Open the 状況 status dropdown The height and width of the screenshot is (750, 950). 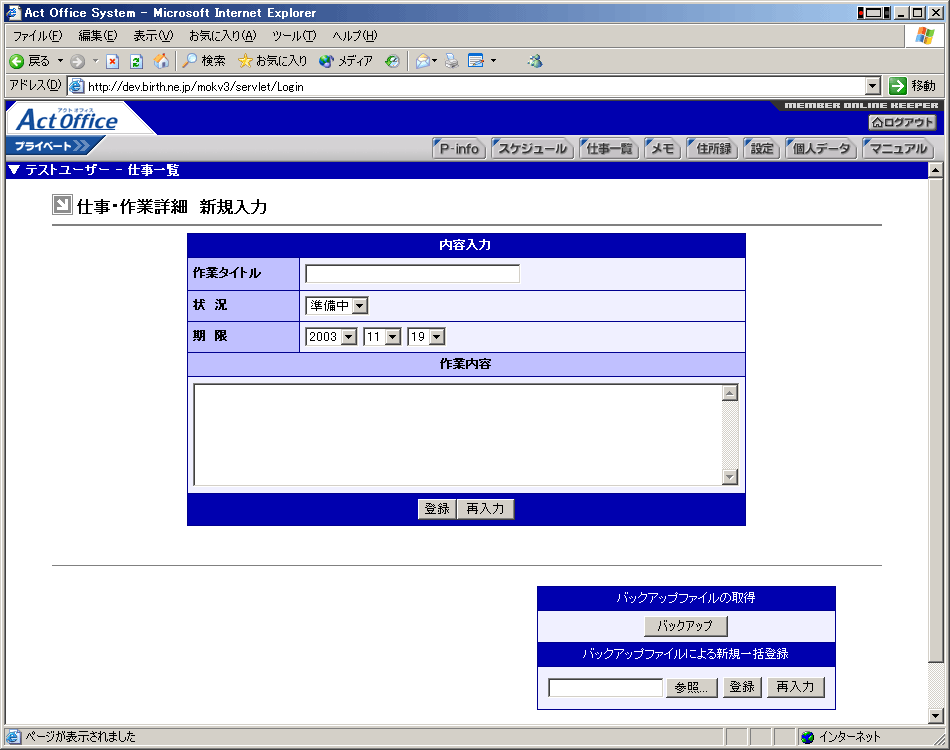(x=336, y=305)
